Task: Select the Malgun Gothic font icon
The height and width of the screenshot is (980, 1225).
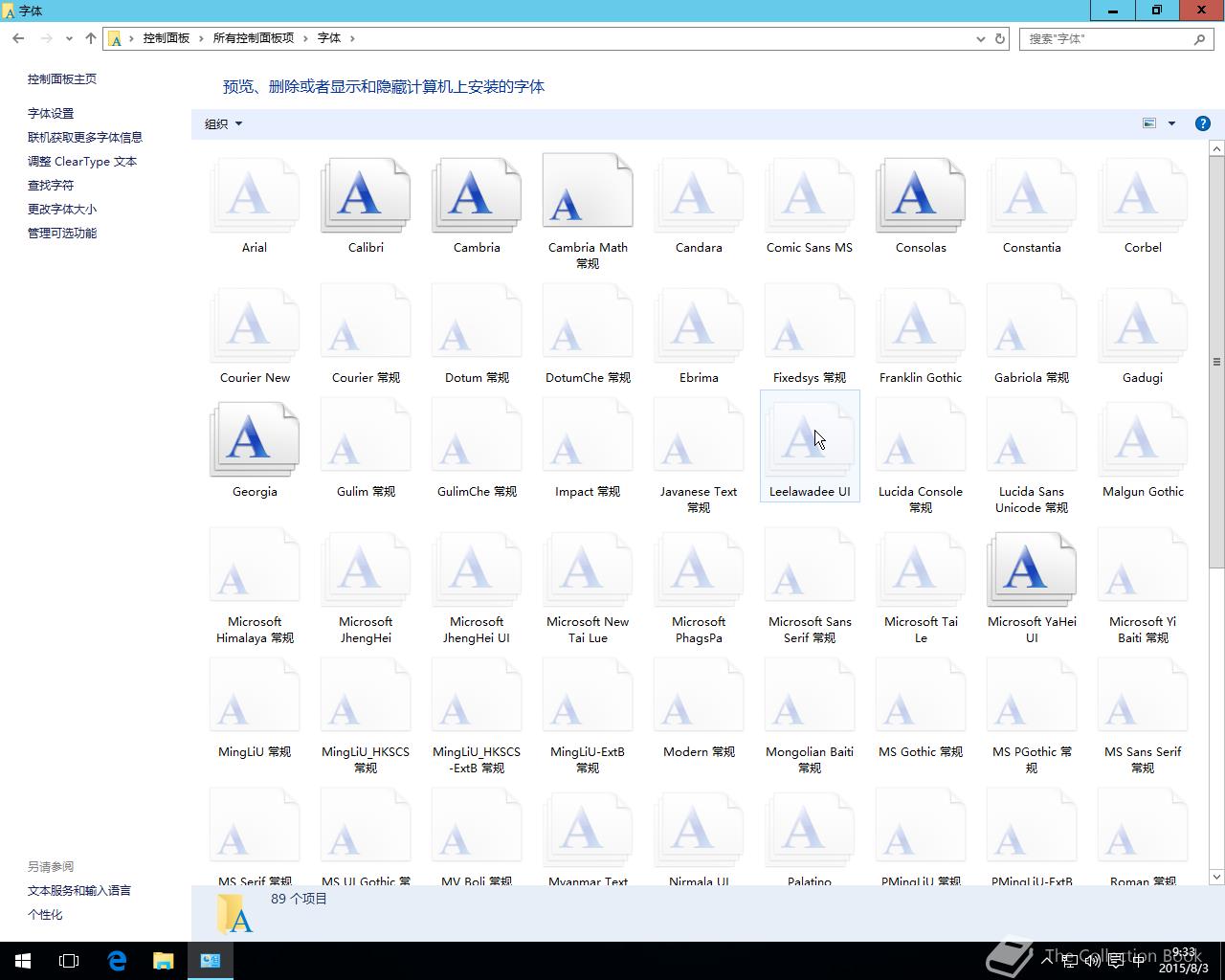Action: click(x=1143, y=440)
